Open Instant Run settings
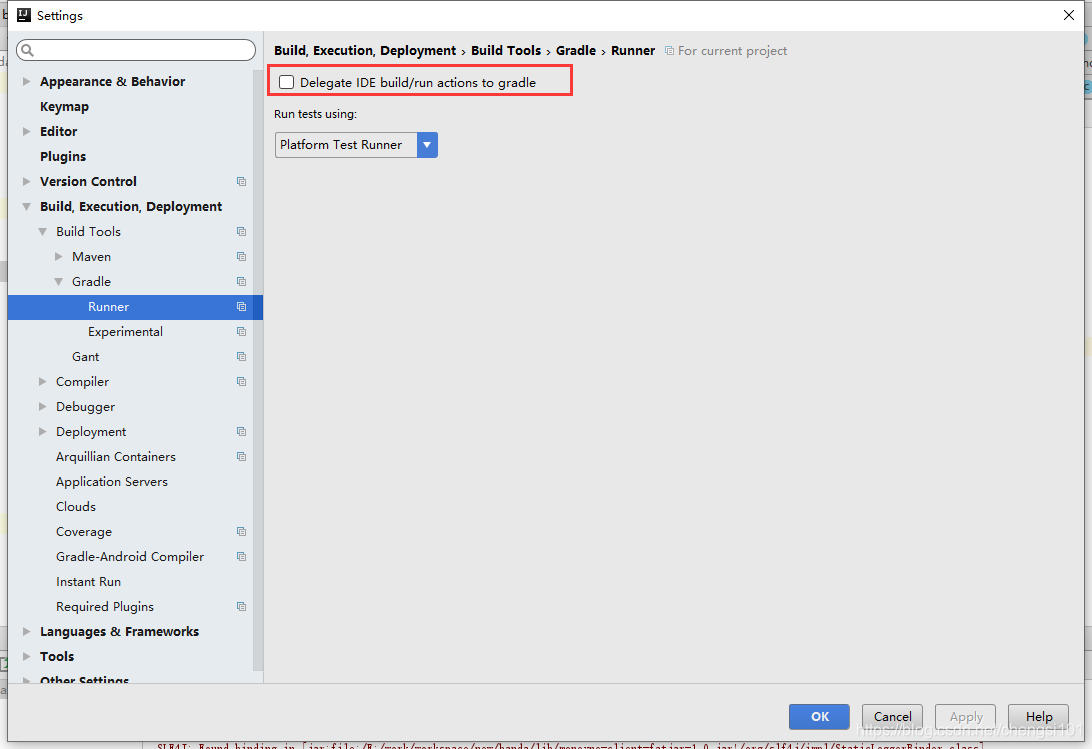 coord(88,582)
